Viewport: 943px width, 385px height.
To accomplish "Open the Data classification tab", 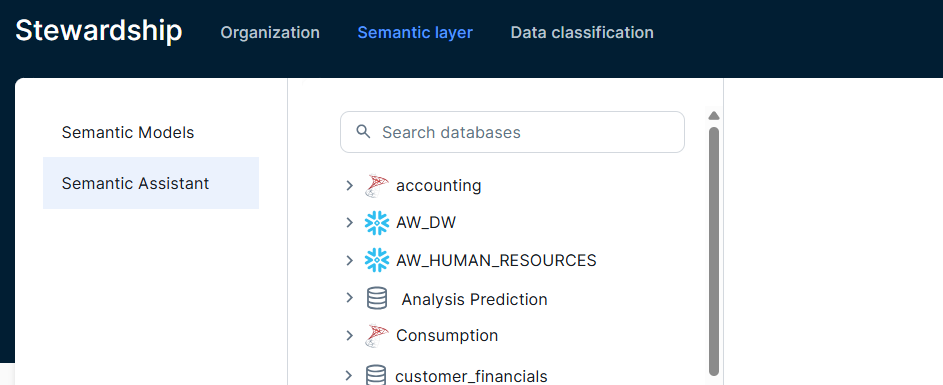I will click(x=582, y=32).
